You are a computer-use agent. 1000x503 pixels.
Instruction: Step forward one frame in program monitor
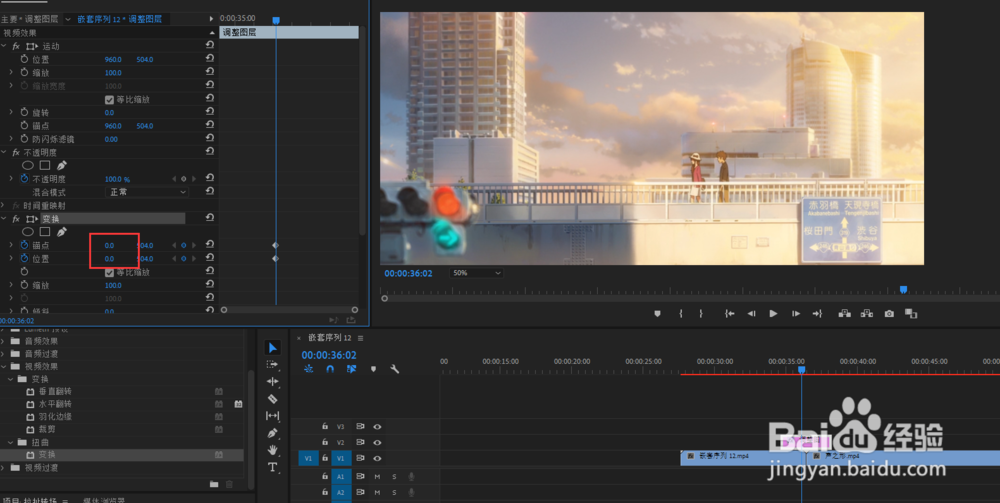click(x=796, y=314)
